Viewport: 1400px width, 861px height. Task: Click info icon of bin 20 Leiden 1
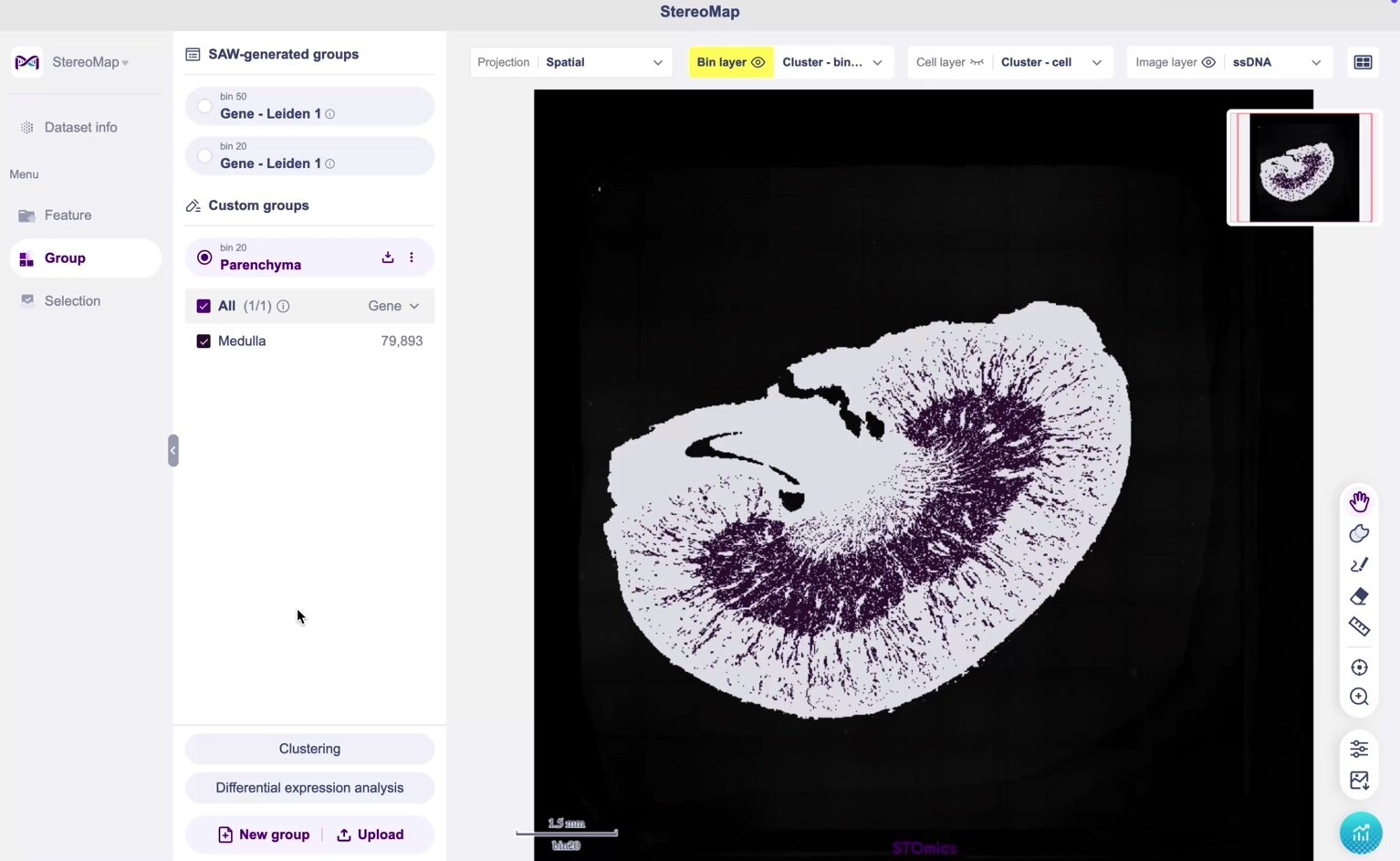(x=330, y=163)
